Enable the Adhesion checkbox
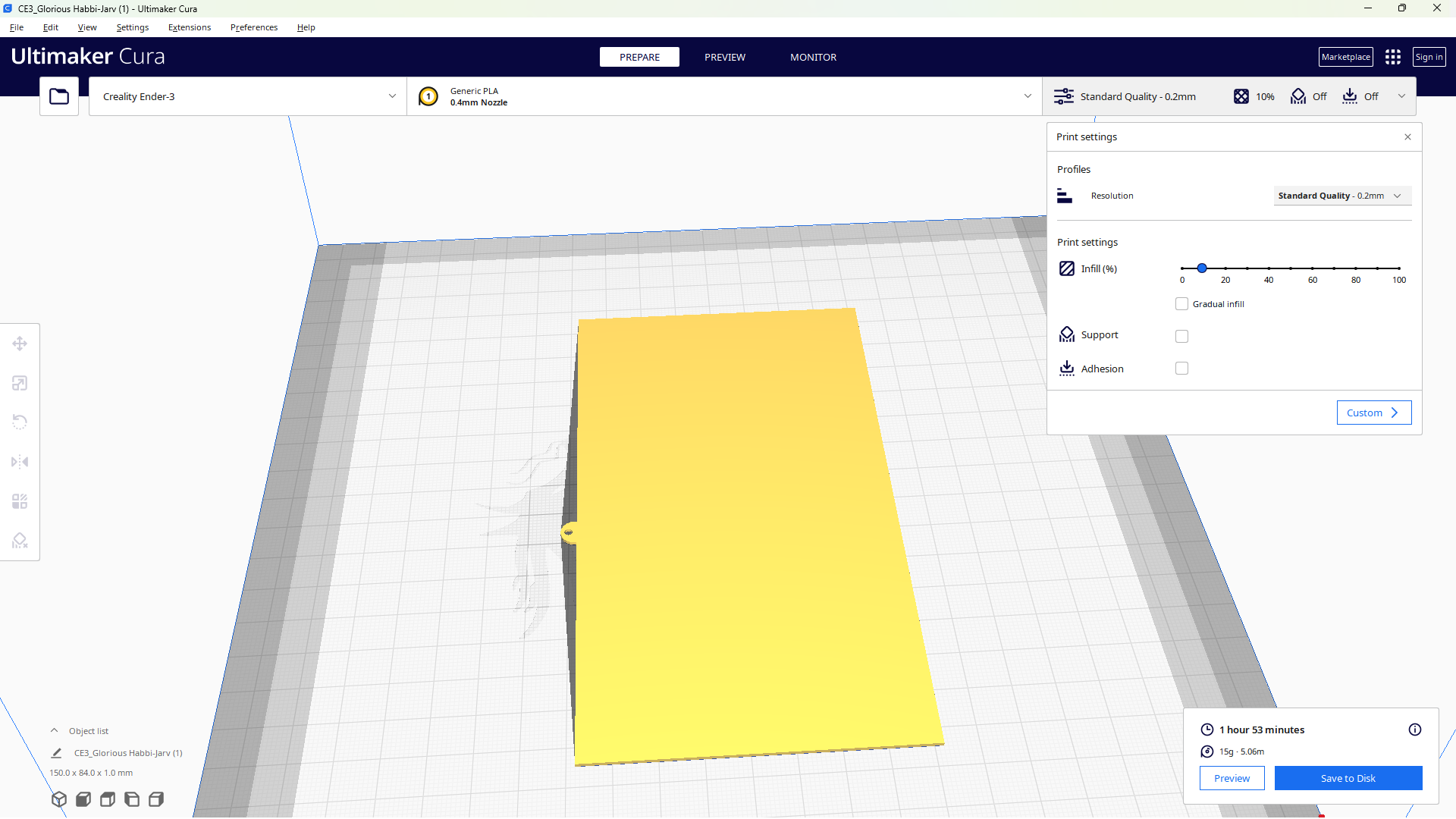 [1181, 369]
